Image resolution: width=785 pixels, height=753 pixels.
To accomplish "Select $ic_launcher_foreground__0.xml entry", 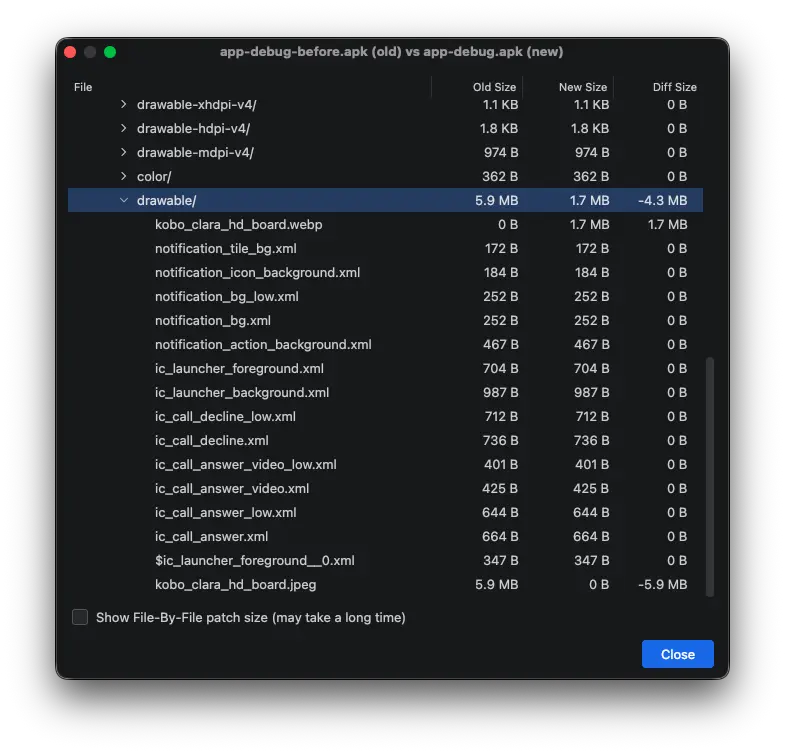I will 254,560.
